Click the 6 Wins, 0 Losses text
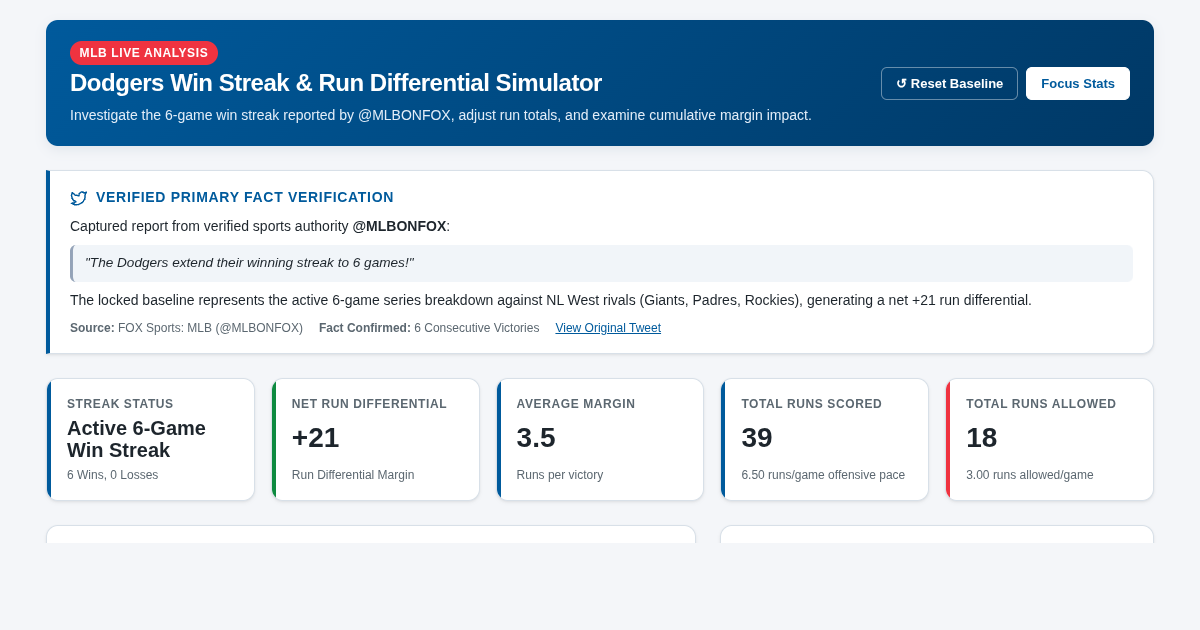The height and width of the screenshot is (630, 1200). pyautogui.click(x=112, y=475)
